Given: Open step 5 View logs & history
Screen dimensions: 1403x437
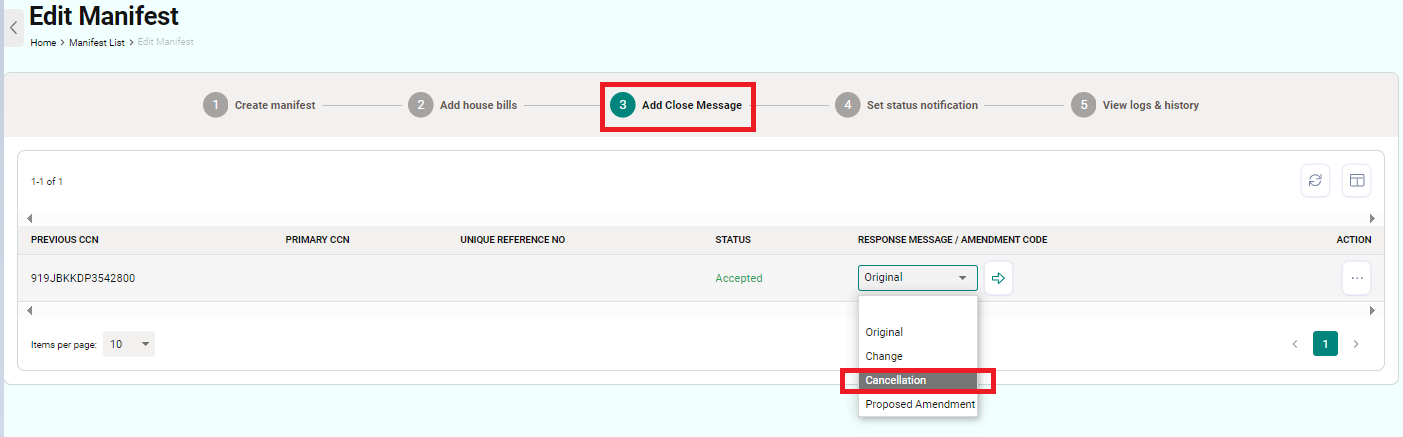Looking at the screenshot, I should pyautogui.click(x=1135, y=105).
